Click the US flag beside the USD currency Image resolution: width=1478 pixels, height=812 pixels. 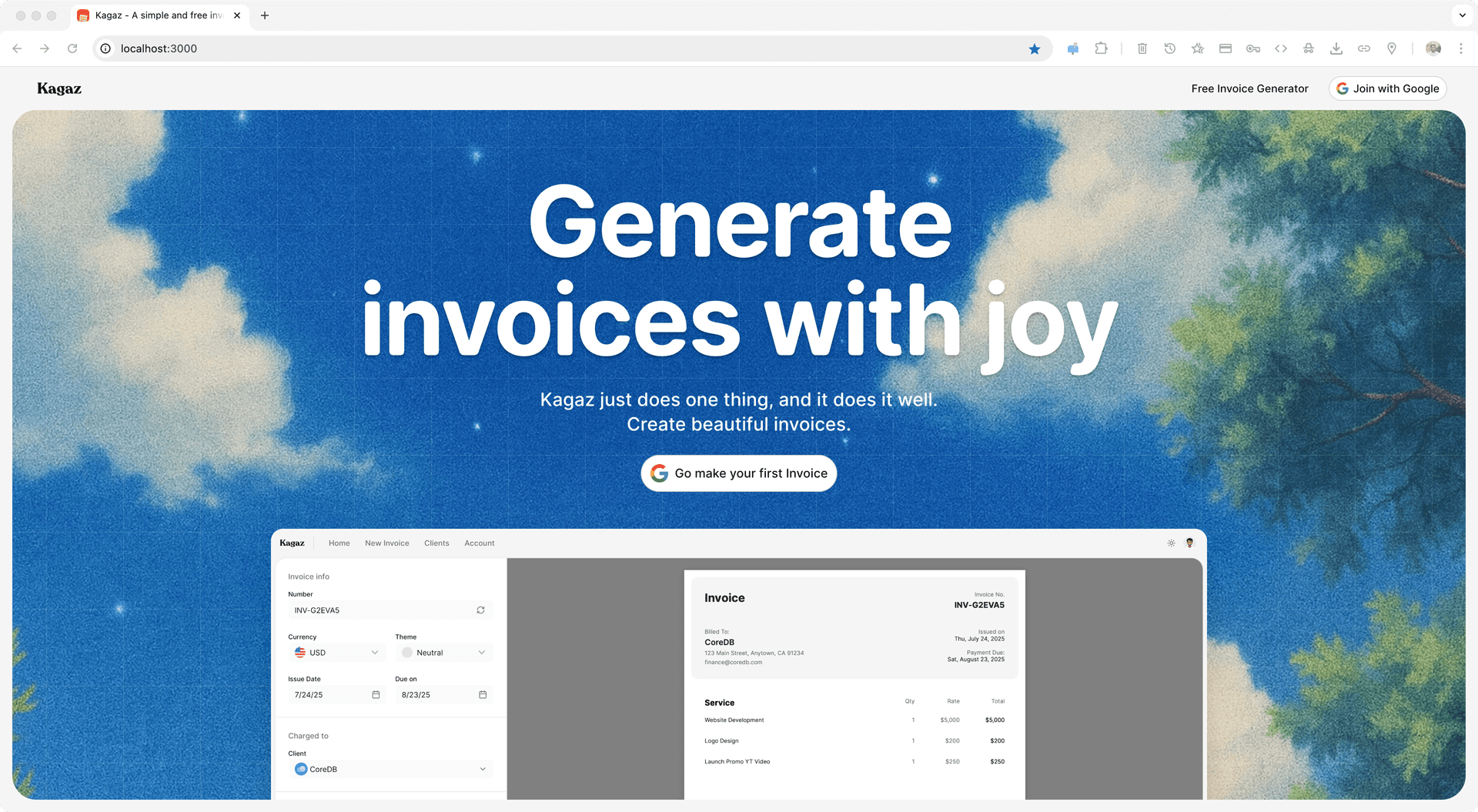point(301,652)
